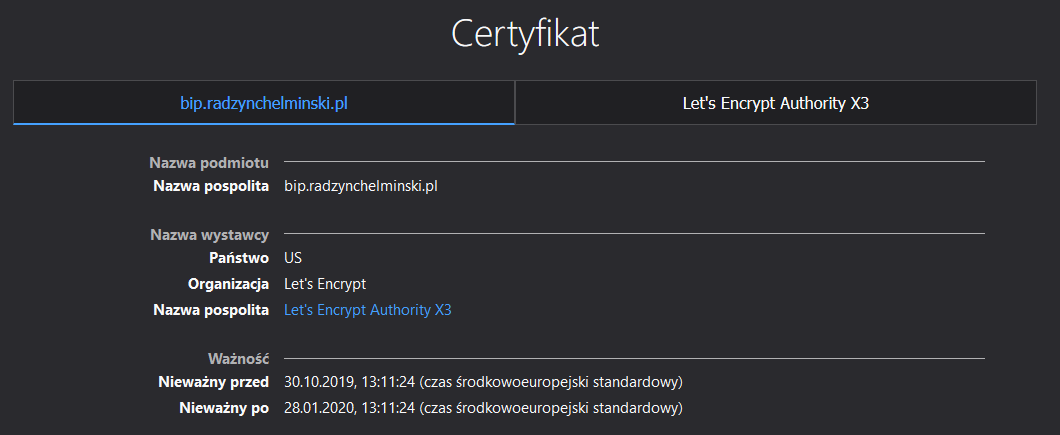Select the subject's Nazwa pospolita label
1060x435 pixels.
click(211, 186)
